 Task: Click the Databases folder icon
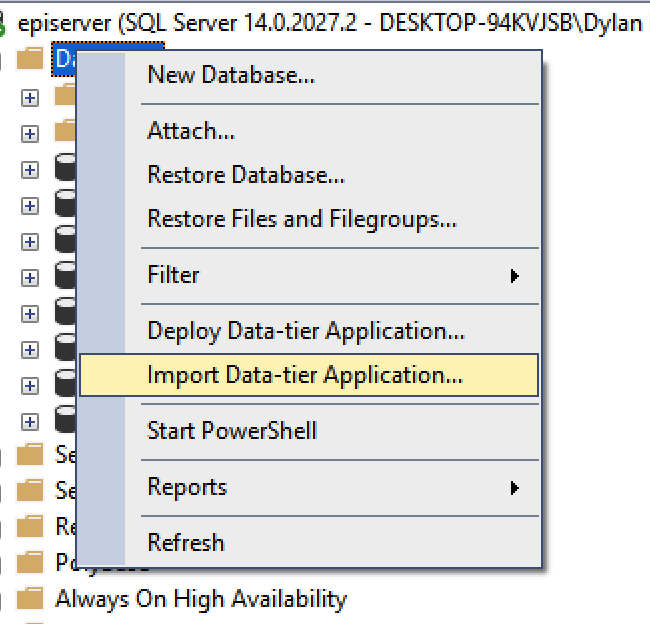point(30,58)
